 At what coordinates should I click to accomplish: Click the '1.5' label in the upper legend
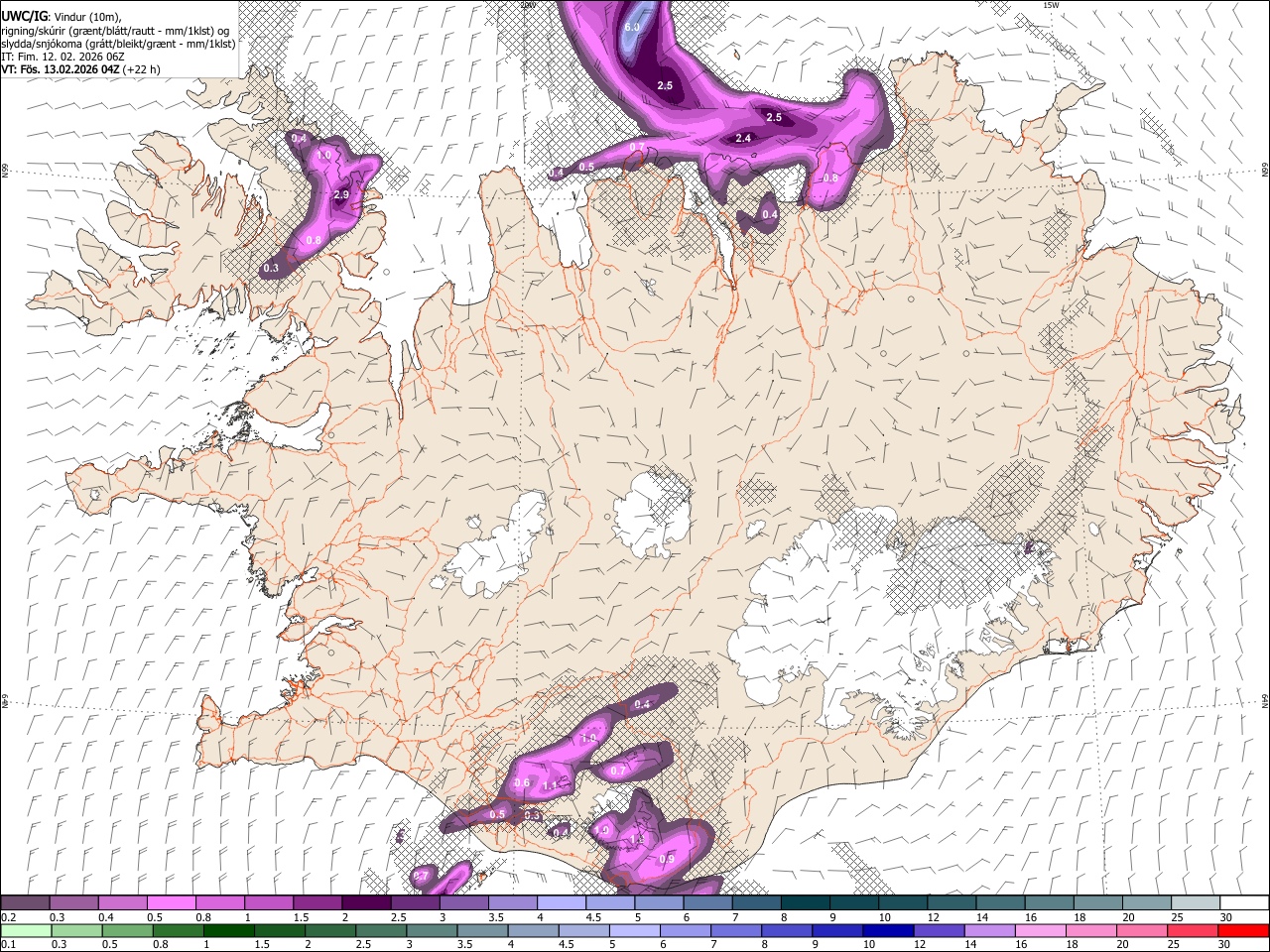[x=301, y=917]
